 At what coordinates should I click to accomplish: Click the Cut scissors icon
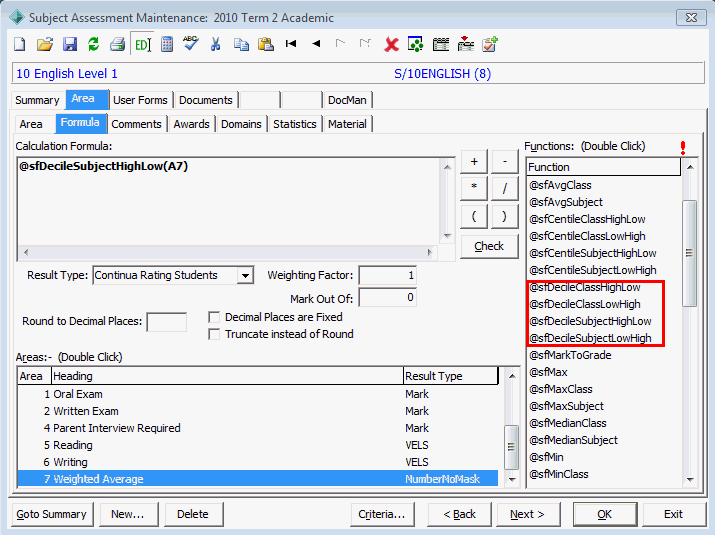point(215,44)
